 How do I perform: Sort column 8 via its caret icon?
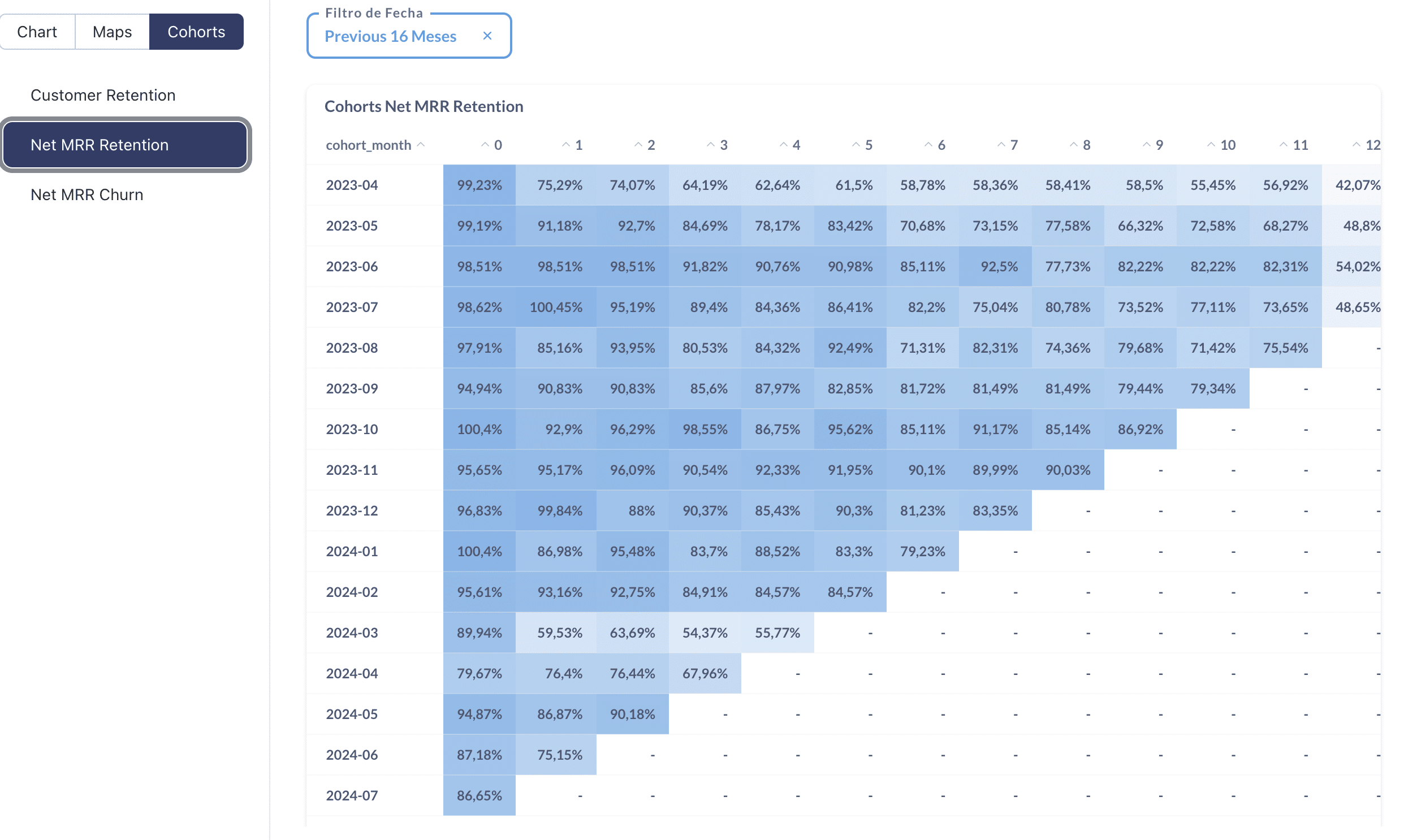pyautogui.click(x=1073, y=145)
